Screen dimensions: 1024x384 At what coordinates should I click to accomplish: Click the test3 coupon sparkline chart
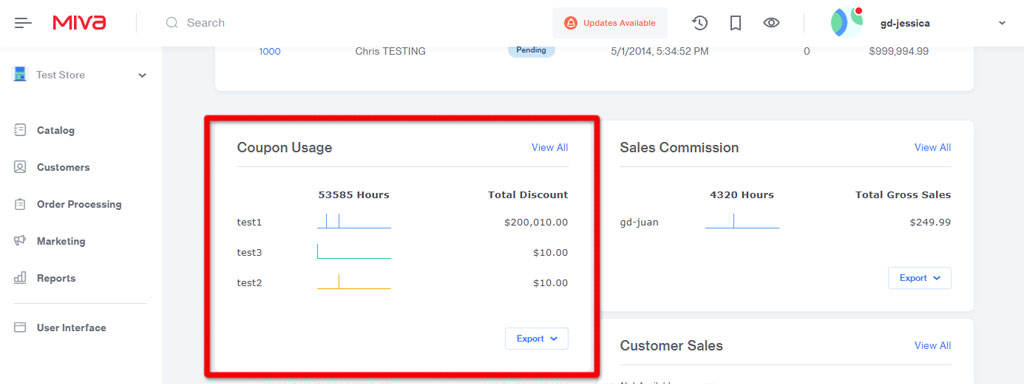[x=354, y=251]
